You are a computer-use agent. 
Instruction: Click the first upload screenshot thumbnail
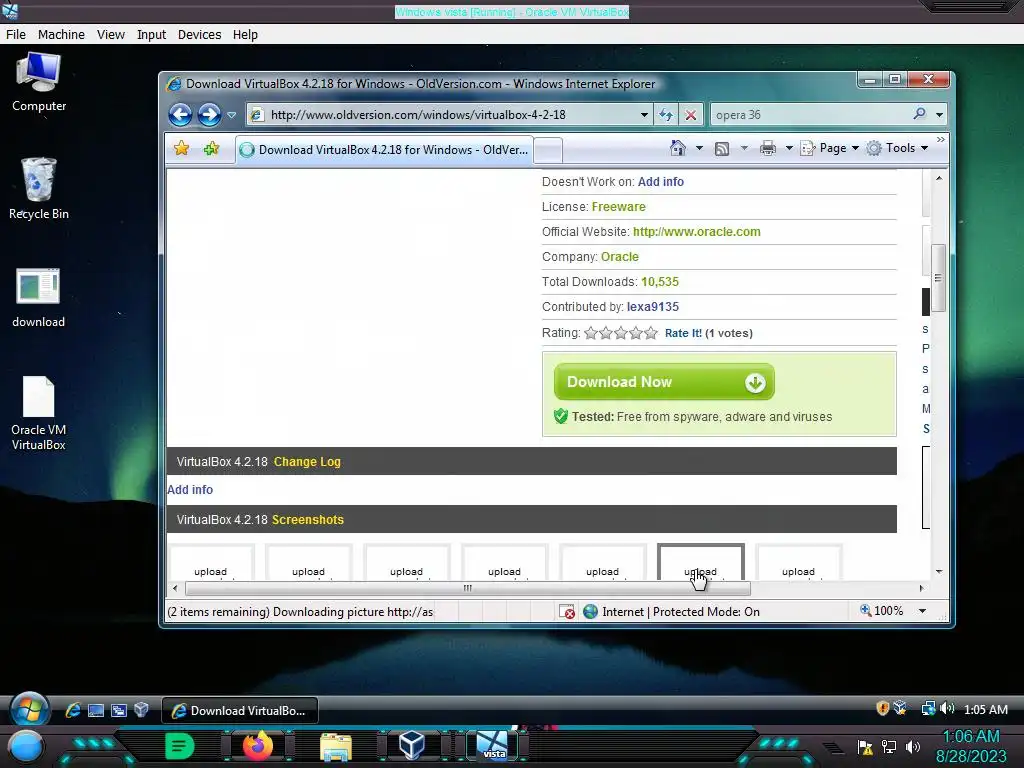210,562
